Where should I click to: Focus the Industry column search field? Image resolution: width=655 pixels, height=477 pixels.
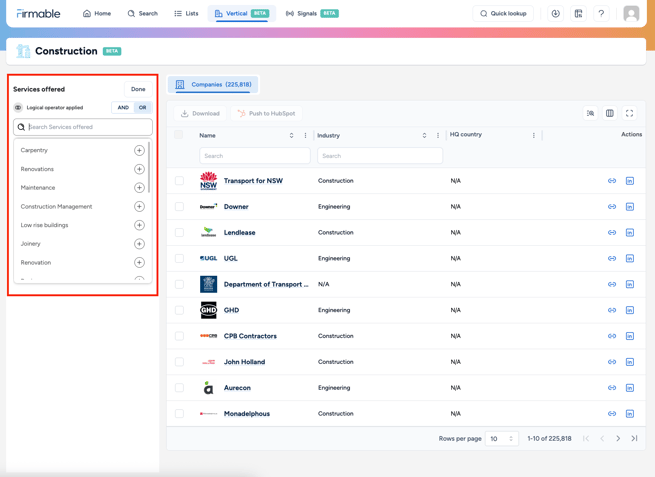click(x=380, y=156)
